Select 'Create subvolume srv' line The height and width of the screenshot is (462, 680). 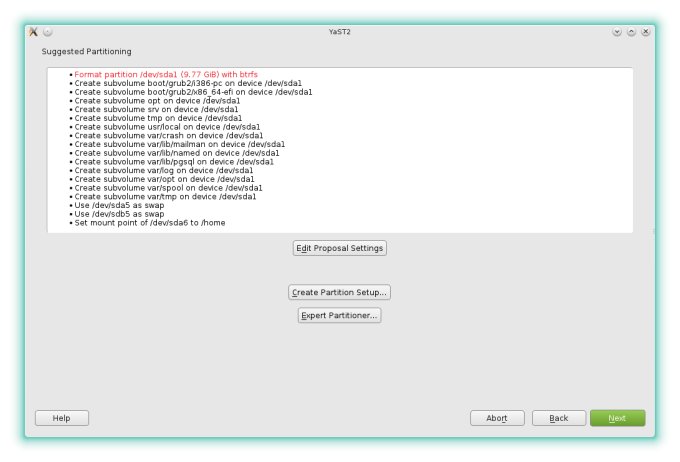tap(156, 109)
